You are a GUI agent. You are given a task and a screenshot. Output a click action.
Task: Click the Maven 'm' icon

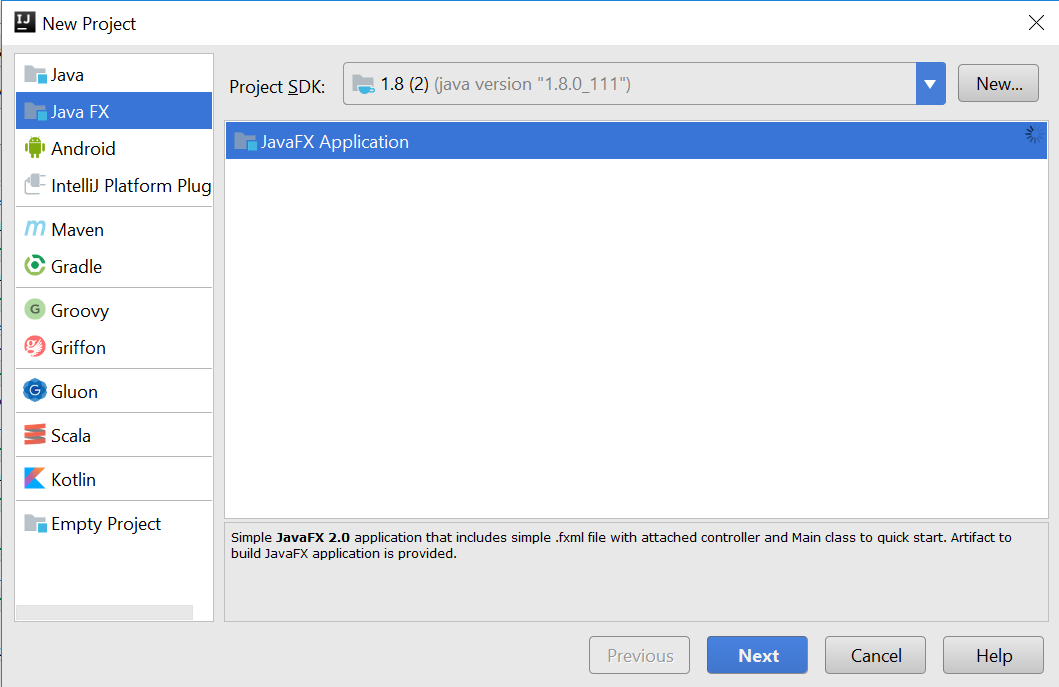pos(35,229)
